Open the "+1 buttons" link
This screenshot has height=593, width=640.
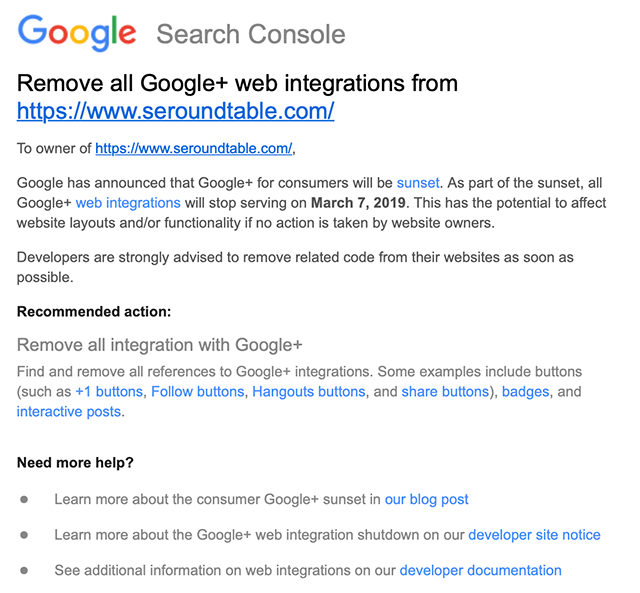[x=110, y=392]
